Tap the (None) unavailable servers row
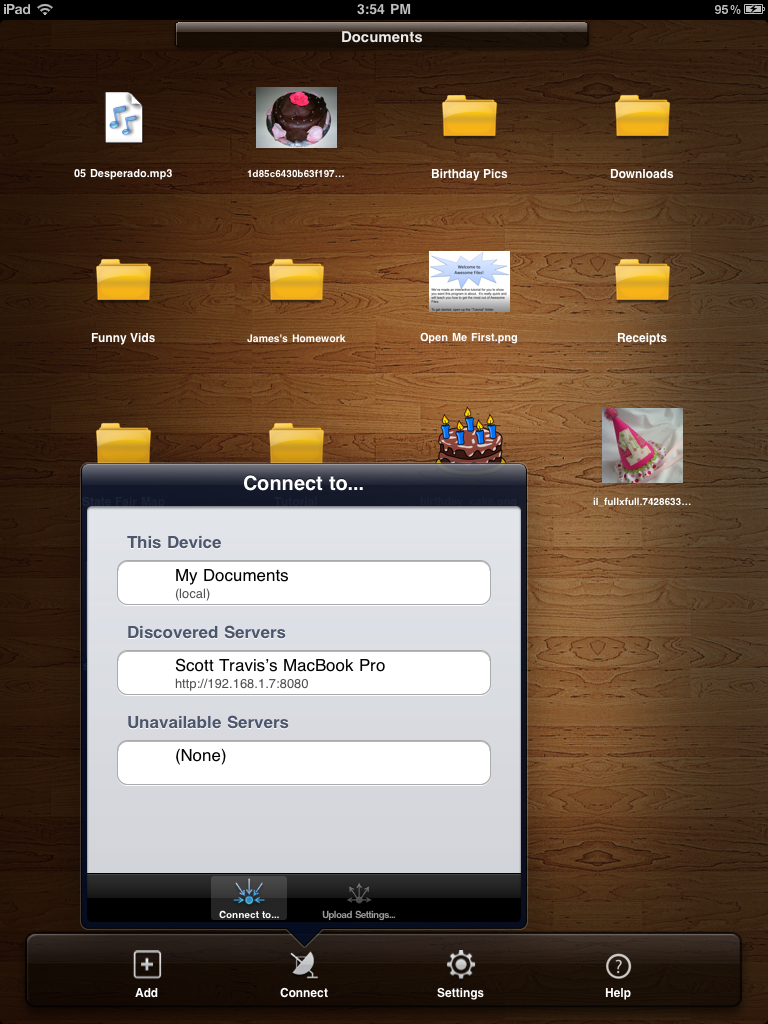 (x=304, y=763)
